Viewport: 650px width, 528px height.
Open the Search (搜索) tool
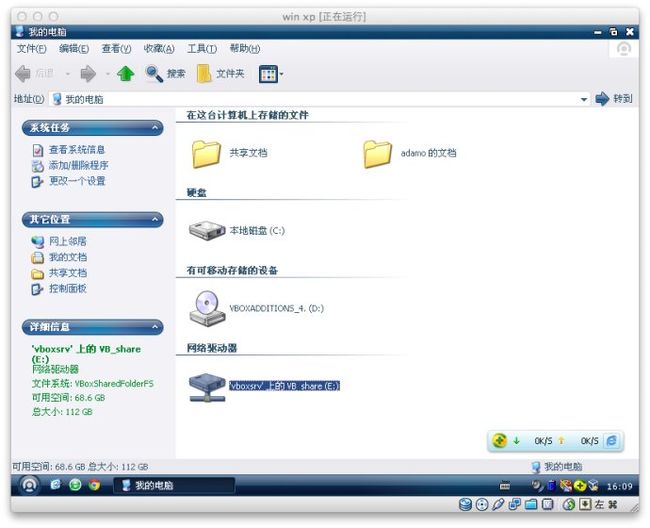tap(165, 74)
